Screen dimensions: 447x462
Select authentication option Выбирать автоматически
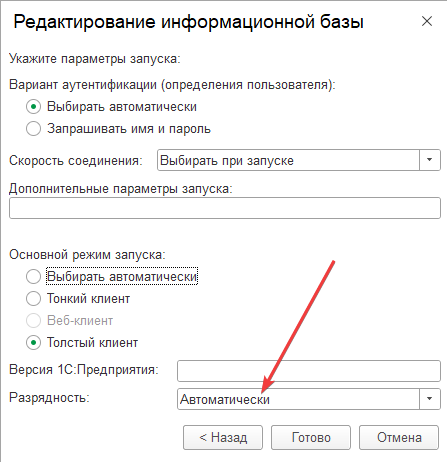[x=33, y=107]
